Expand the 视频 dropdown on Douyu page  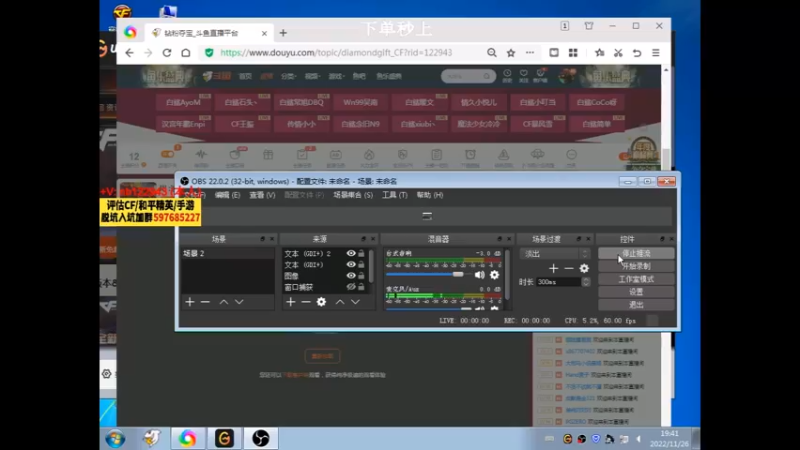pos(312,76)
